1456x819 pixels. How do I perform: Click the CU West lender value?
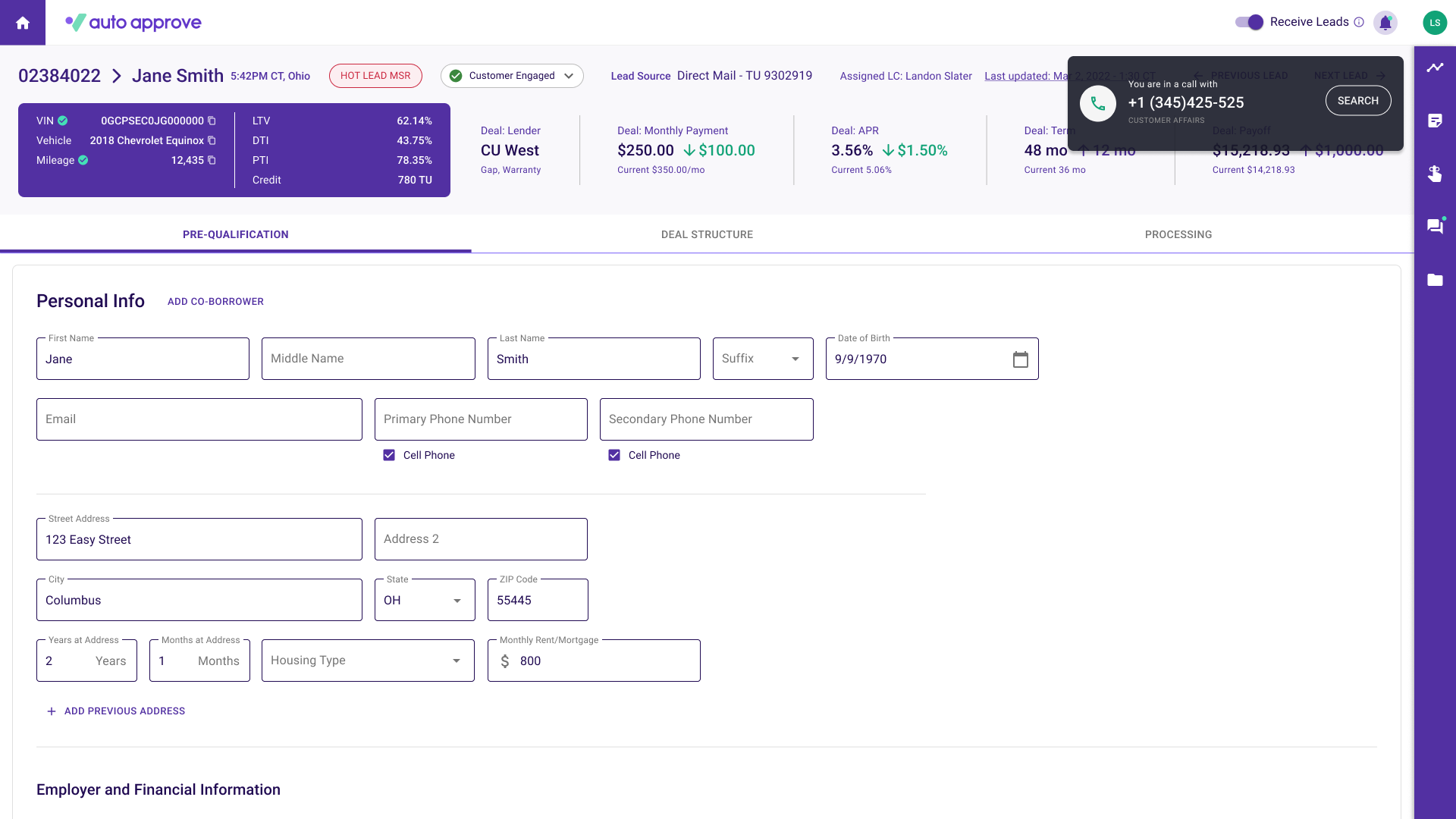coord(510,151)
